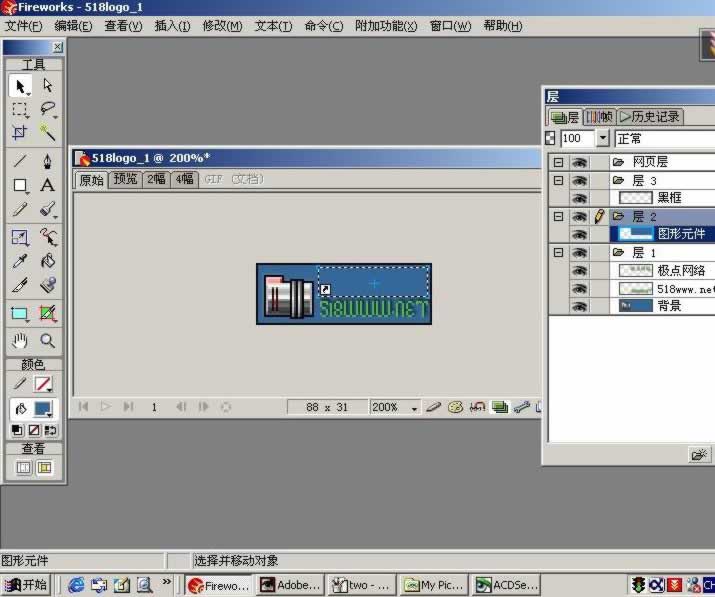Toggle visibility of 黑框 object
Viewport: 715px width, 597px height.
578,198
